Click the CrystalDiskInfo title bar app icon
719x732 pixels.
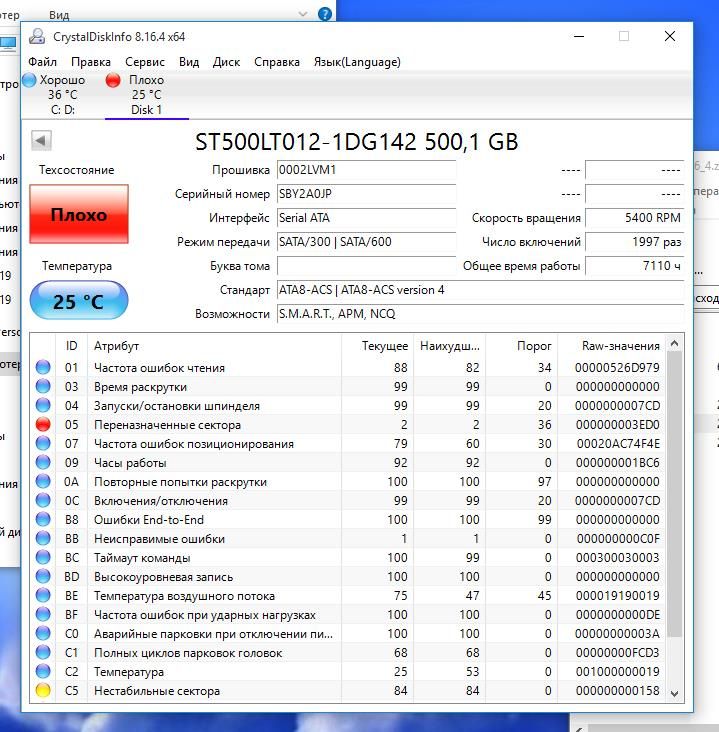37,36
